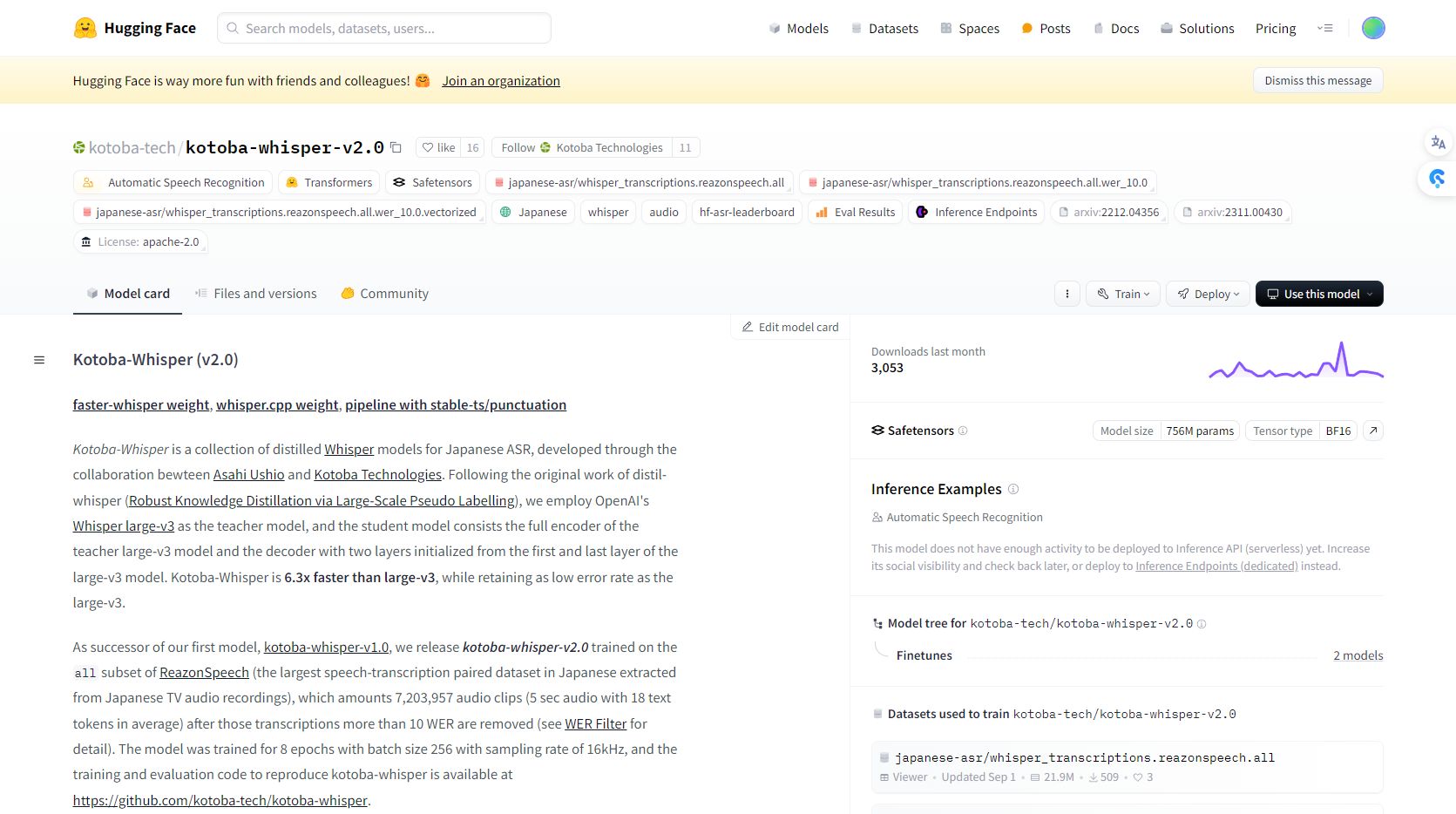This screenshot has width=1456, height=814.
Task: Open the arxiv:2212.04356 tag
Action: coord(1109,212)
